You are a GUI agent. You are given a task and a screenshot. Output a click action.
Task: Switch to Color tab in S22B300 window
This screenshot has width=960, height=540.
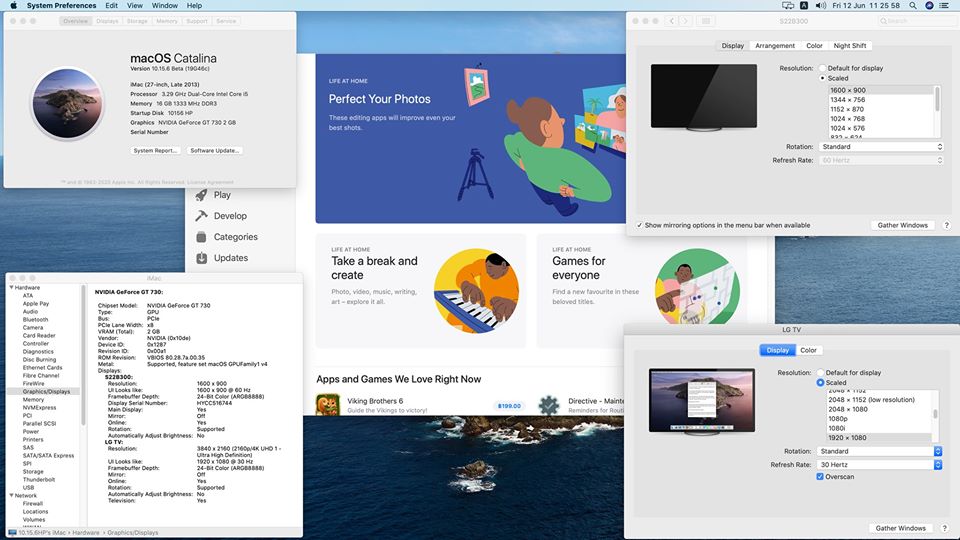click(814, 46)
